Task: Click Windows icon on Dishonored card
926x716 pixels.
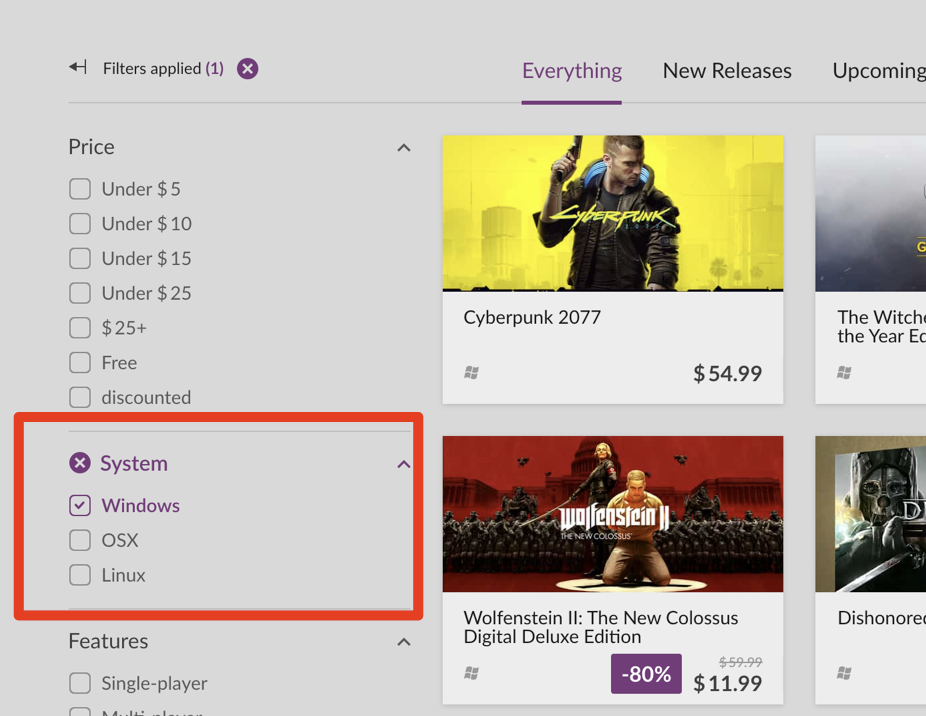Action: [x=845, y=673]
